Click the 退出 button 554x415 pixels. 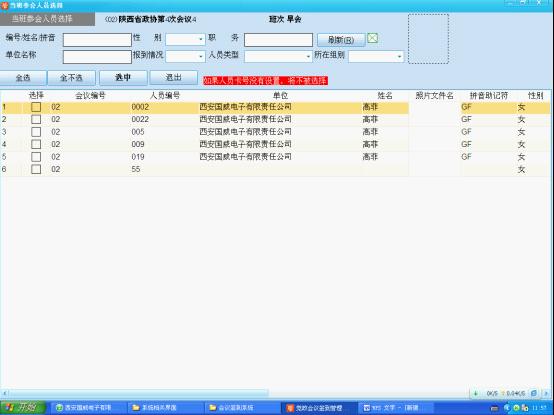coord(173,78)
